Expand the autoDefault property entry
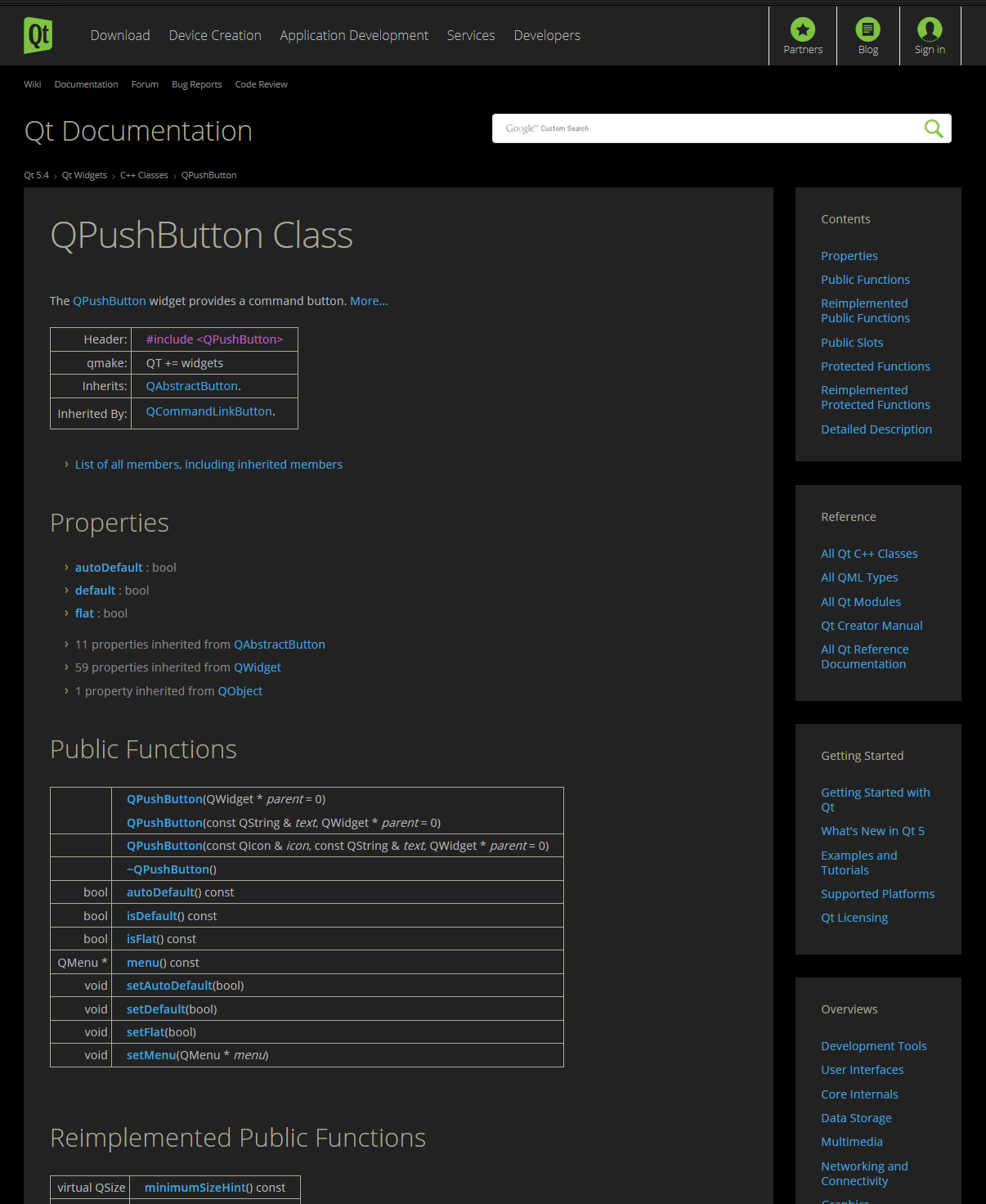The width and height of the screenshot is (986, 1204). click(x=109, y=567)
